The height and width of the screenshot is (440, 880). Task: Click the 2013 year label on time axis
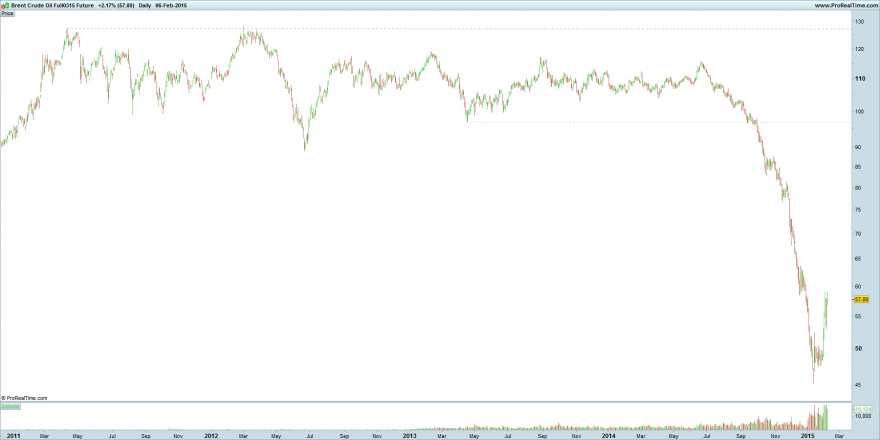(x=410, y=436)
